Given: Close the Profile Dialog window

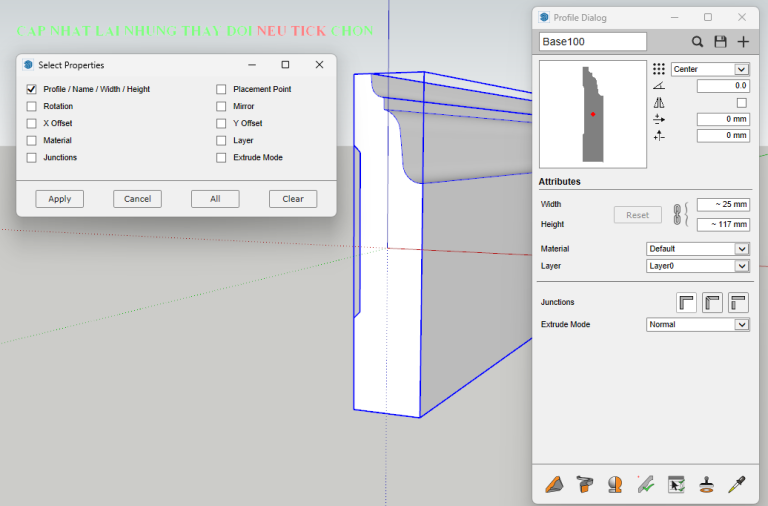Looking at the screenshot, I should [742, 17].
